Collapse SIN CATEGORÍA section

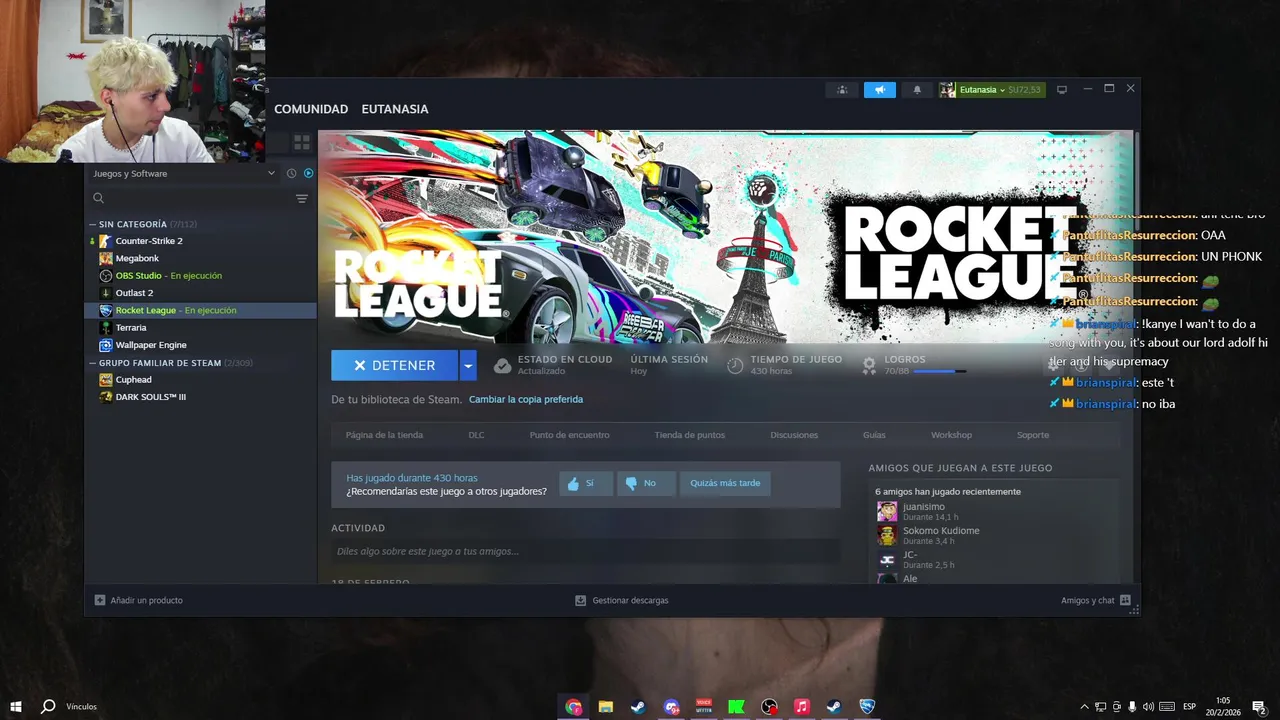tap(92, 224)
